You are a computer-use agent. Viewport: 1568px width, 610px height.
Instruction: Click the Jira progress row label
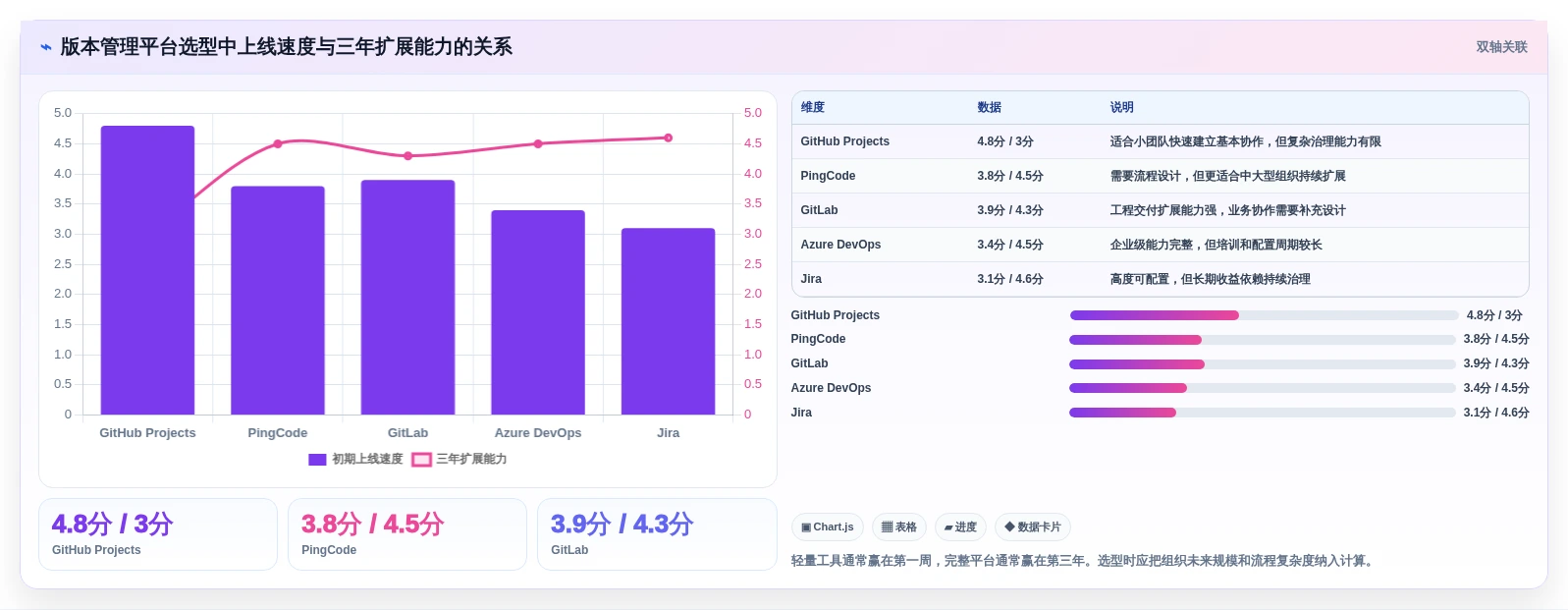801,413
